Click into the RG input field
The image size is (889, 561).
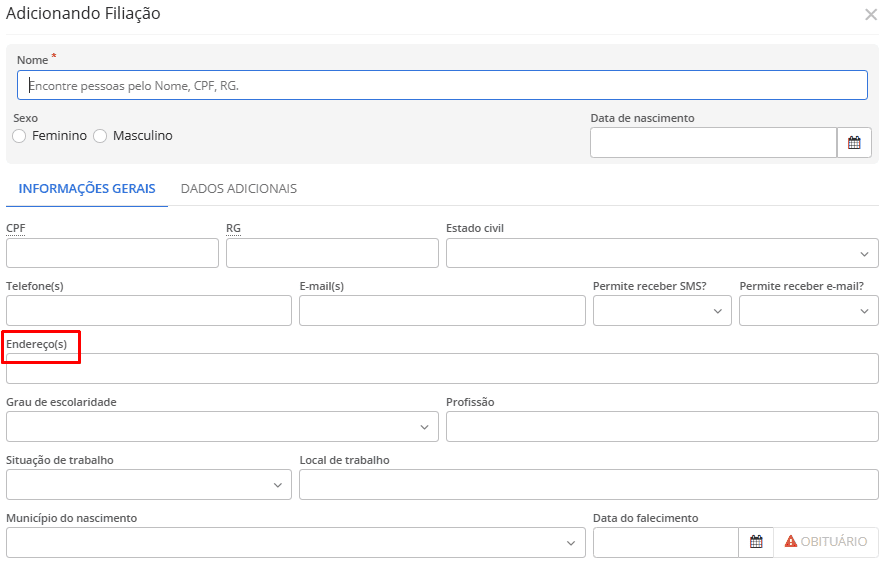click(x=332, y=254)
